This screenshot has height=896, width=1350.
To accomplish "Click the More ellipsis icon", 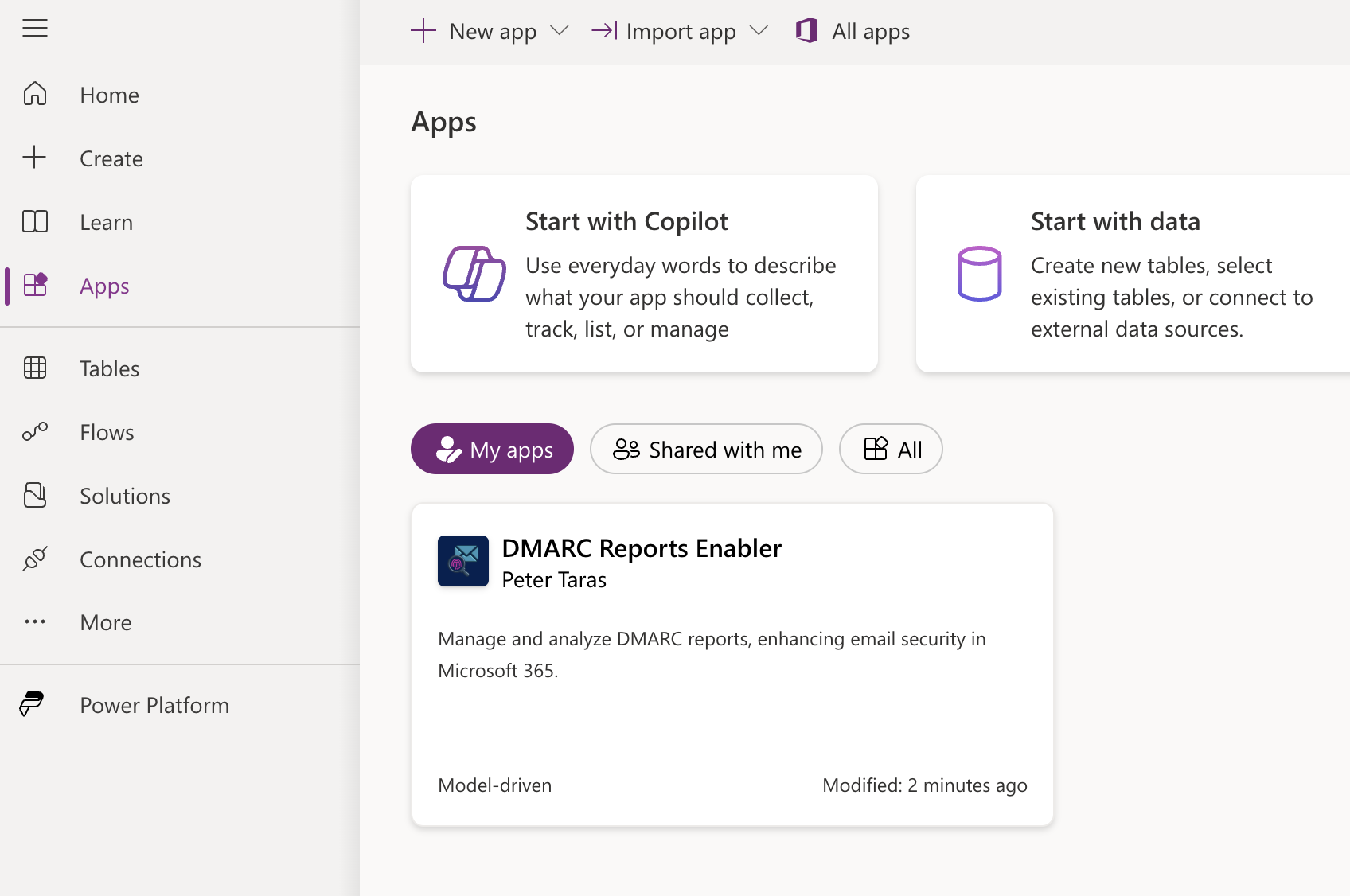I will (x=35, y=622).
